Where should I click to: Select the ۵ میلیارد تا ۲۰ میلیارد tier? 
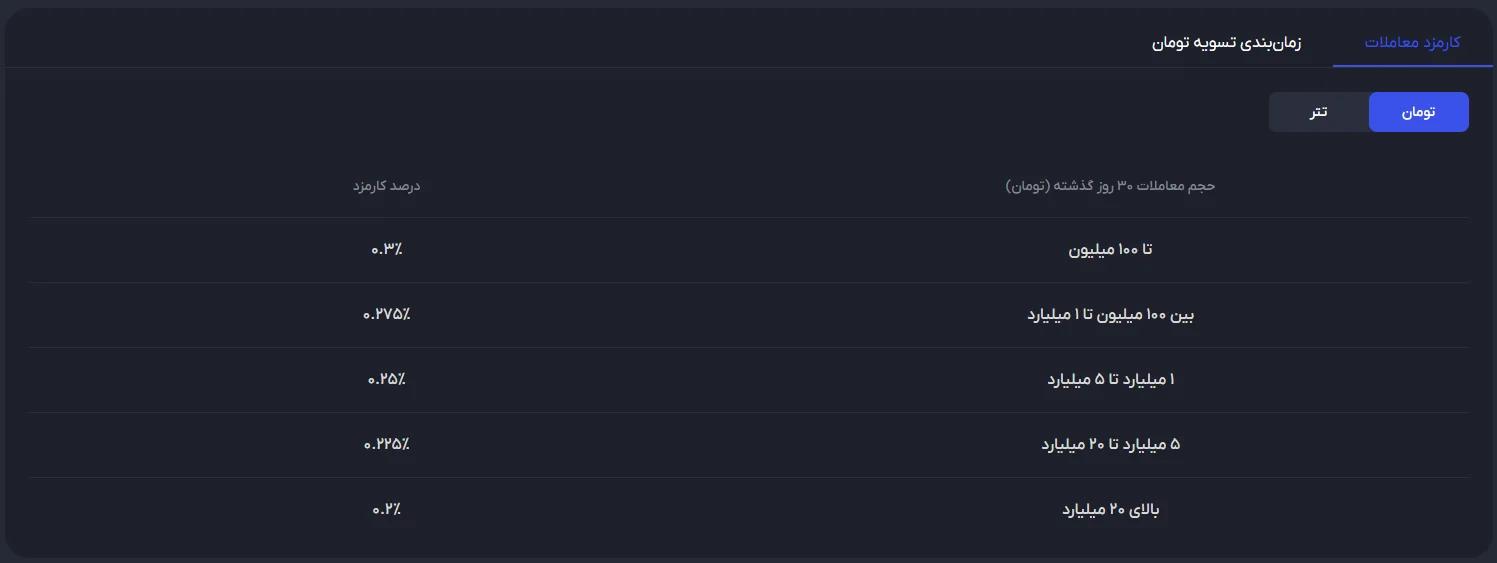click(1110, 445)
